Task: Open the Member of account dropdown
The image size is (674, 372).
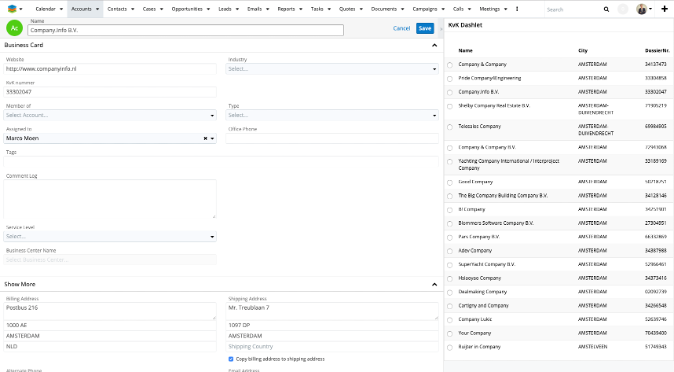Action: (110, 115)
